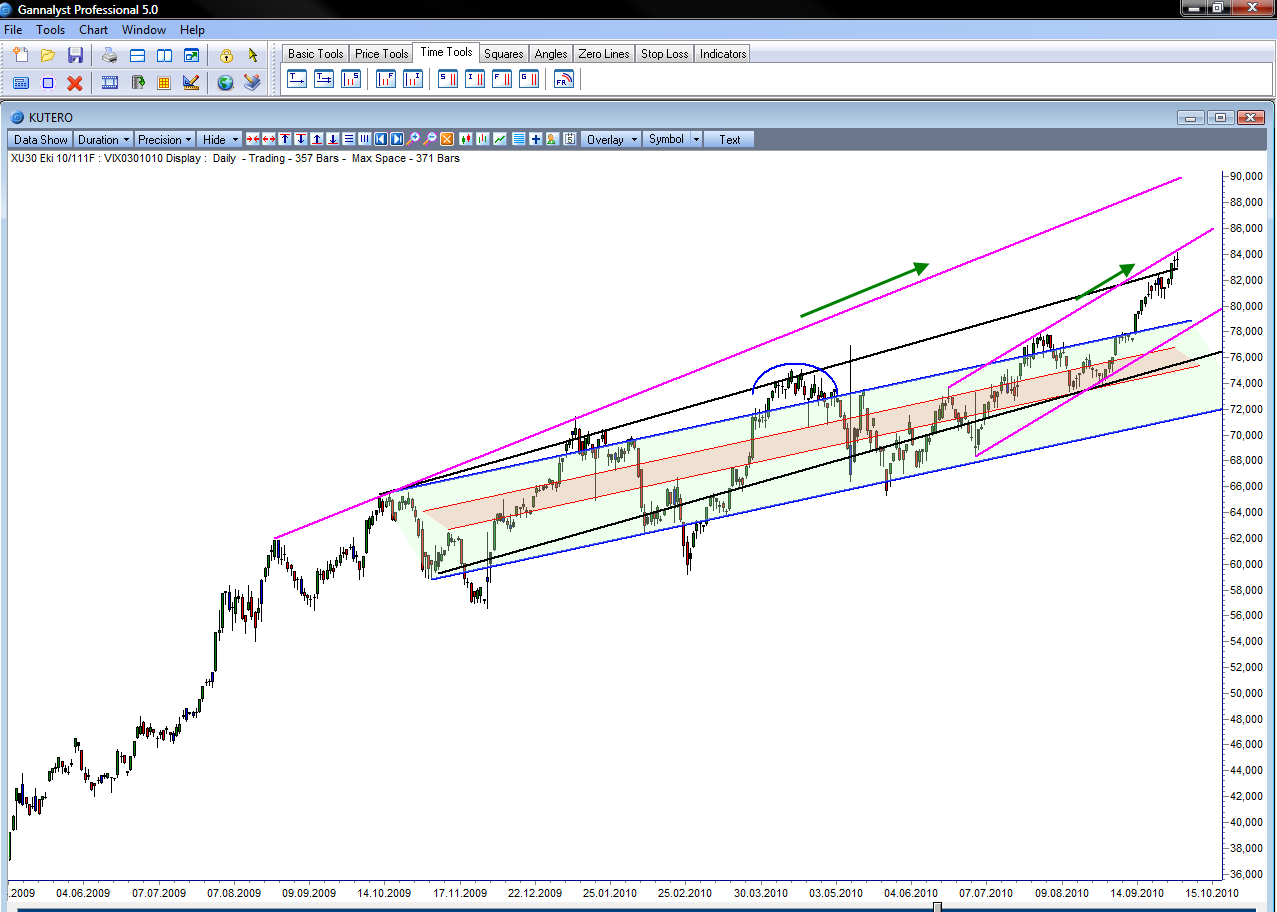1277x912 pixels.
Task: Open a file with the folder icon
Action: (48, 55)
